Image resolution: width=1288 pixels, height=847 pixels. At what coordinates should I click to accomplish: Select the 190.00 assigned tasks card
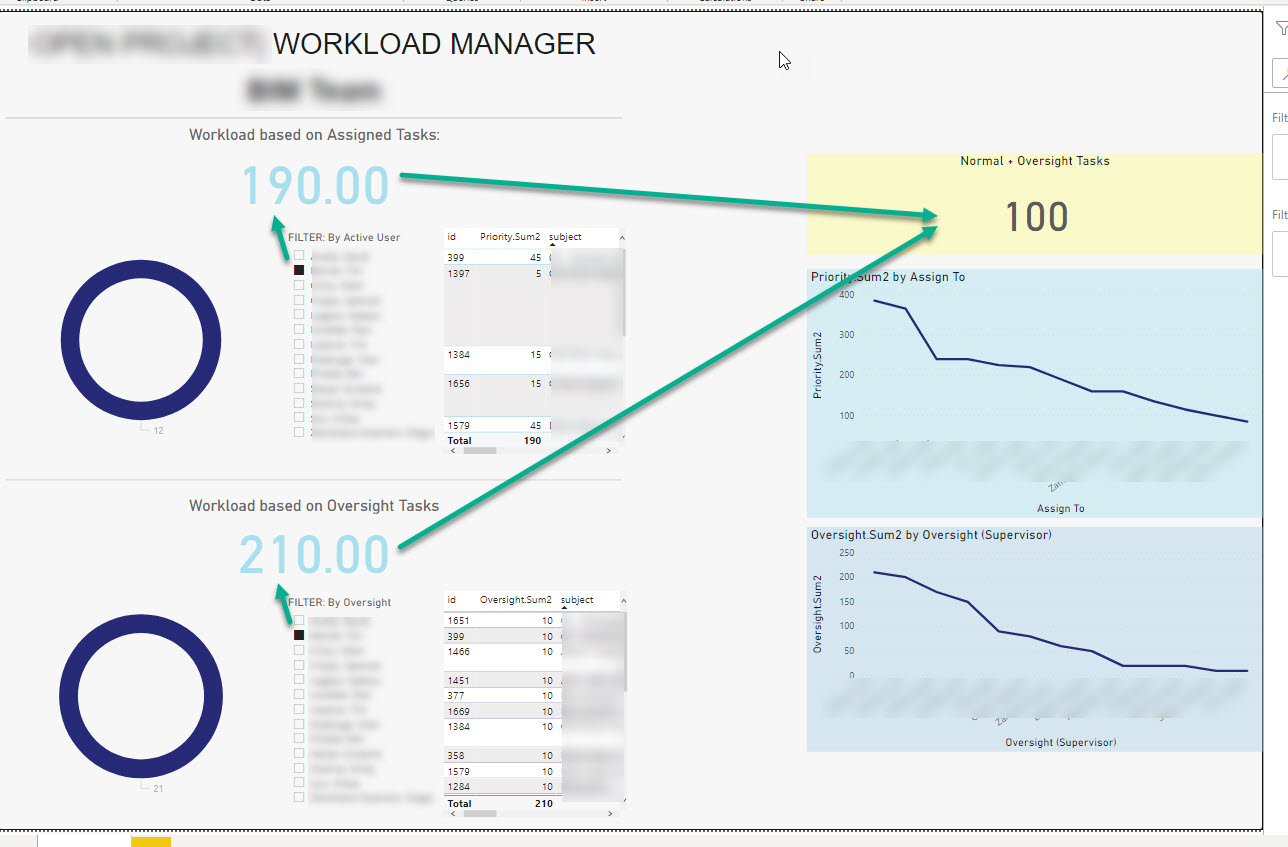click(x=315, y=186)
